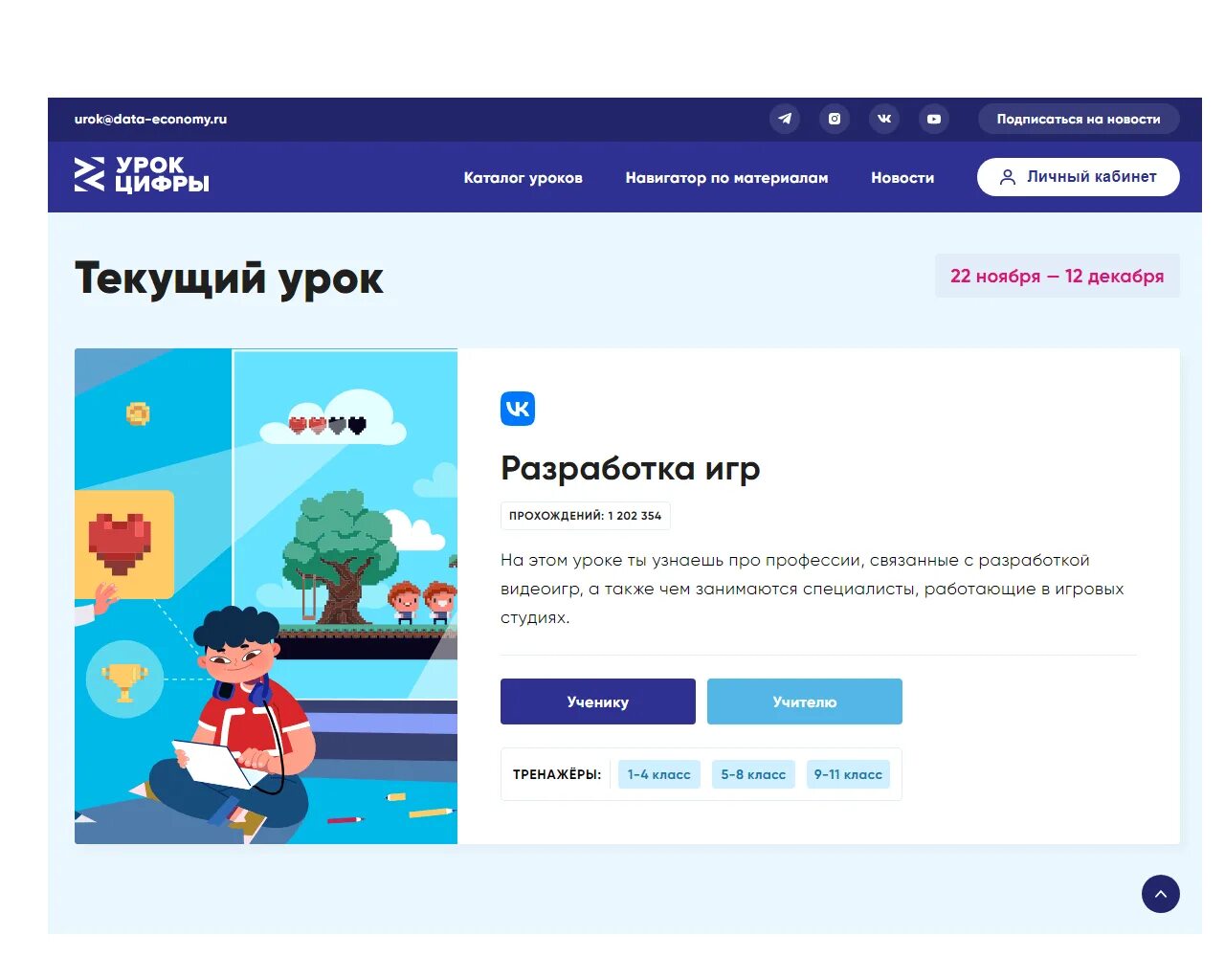Click the Ученику button
This screenshot has width=1225, height=980.
coord(598,702)
